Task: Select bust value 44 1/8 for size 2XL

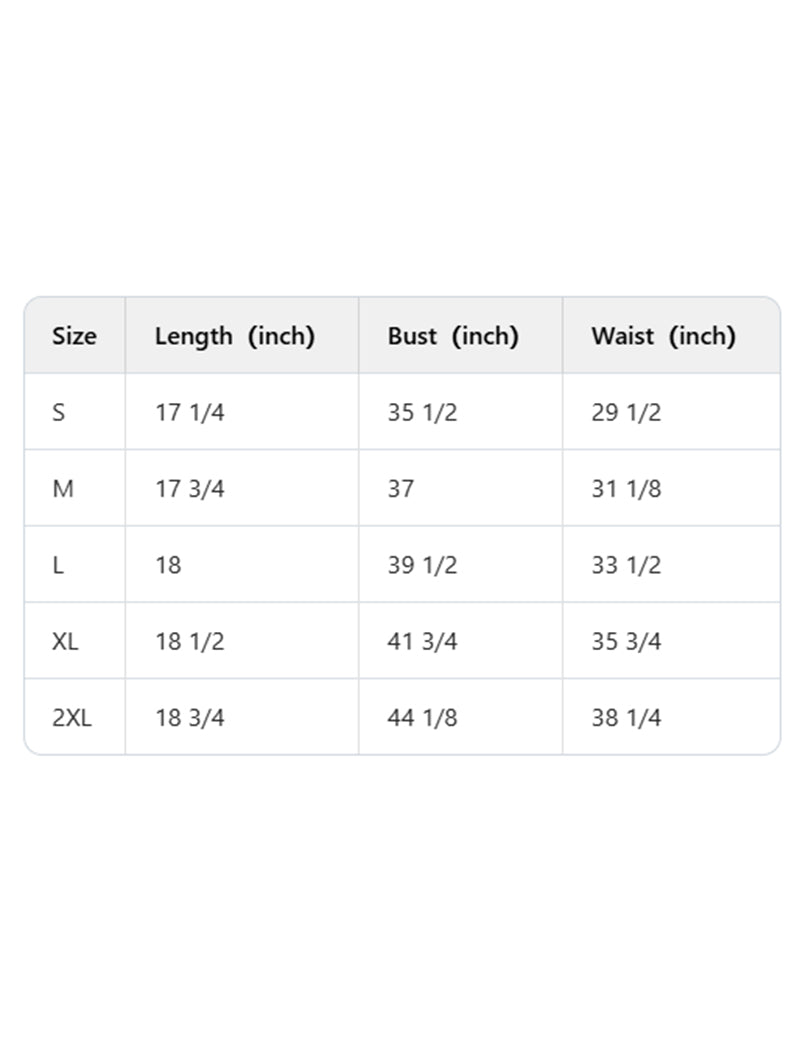Action: click(x=422, y=717)
